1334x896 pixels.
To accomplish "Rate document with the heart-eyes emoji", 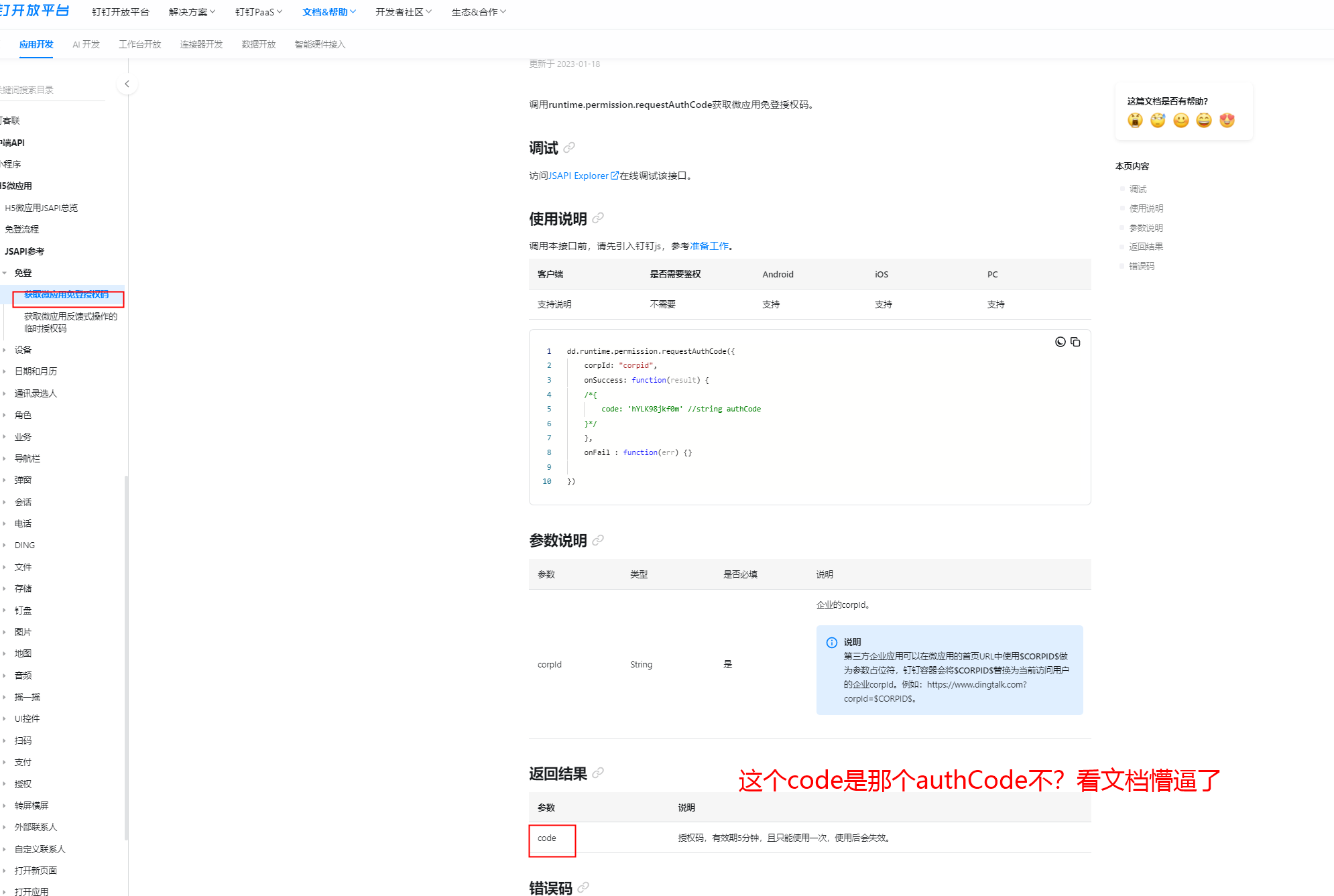I will click(1227, 120).
